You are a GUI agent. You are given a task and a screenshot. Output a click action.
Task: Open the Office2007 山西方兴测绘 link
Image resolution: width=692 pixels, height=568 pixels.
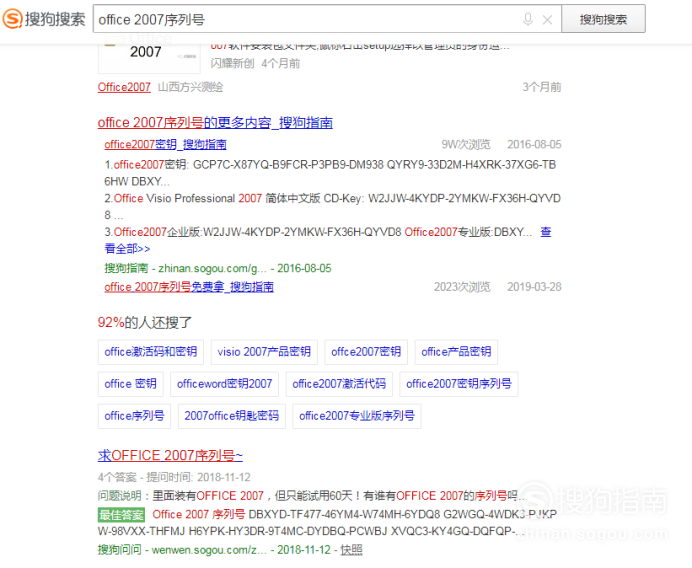coord(124,87)
